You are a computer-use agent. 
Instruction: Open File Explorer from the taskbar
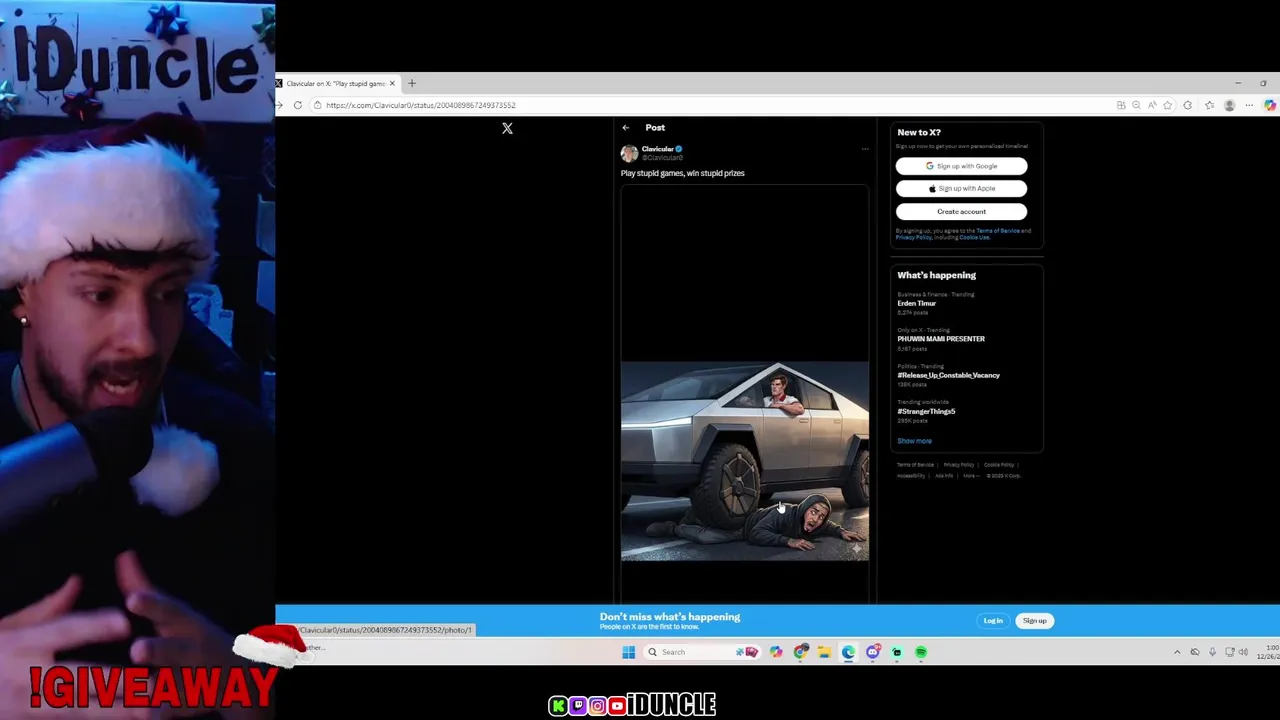pyautogui.click(x=824, y=652)
